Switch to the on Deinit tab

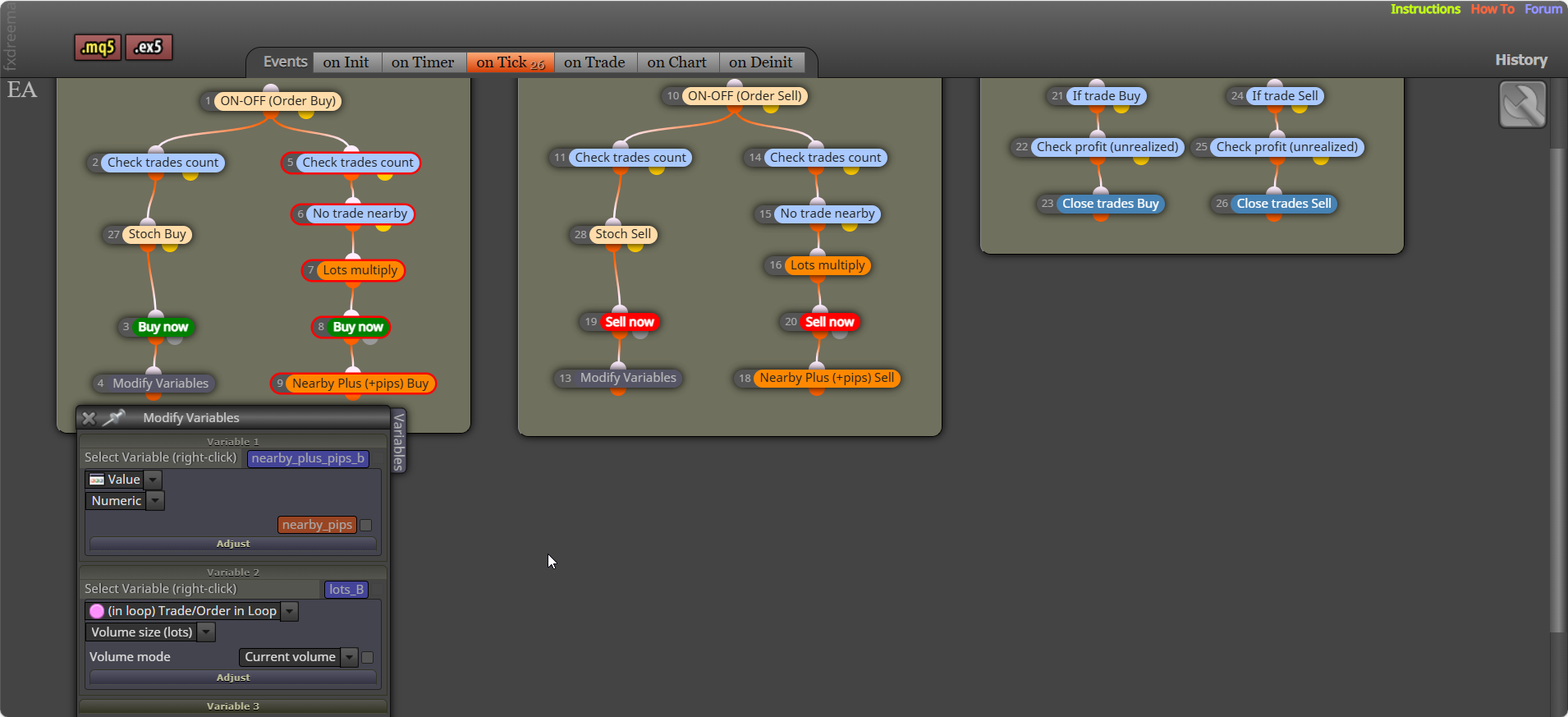(x=760, y=62)
